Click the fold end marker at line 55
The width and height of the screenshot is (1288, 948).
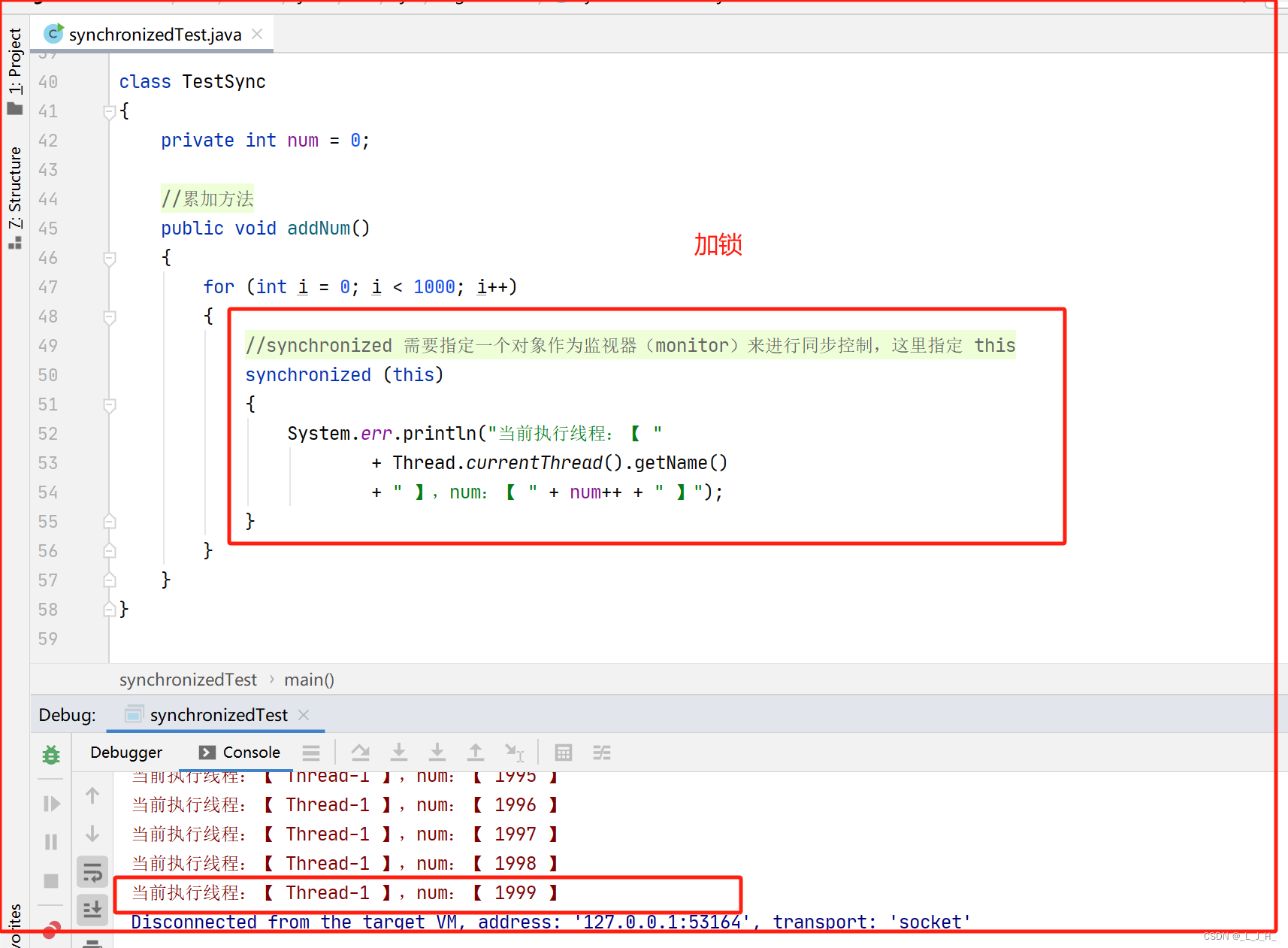(x=109, y=521)
